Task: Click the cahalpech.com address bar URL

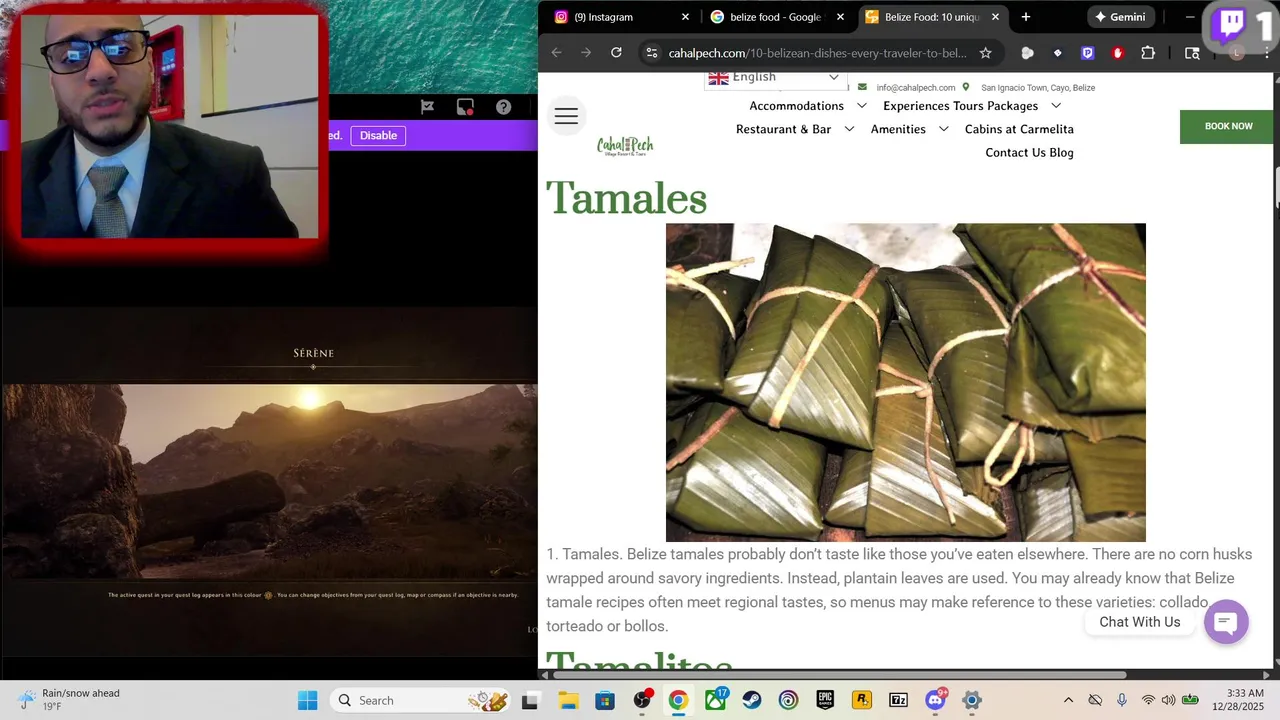Action: 817,53
